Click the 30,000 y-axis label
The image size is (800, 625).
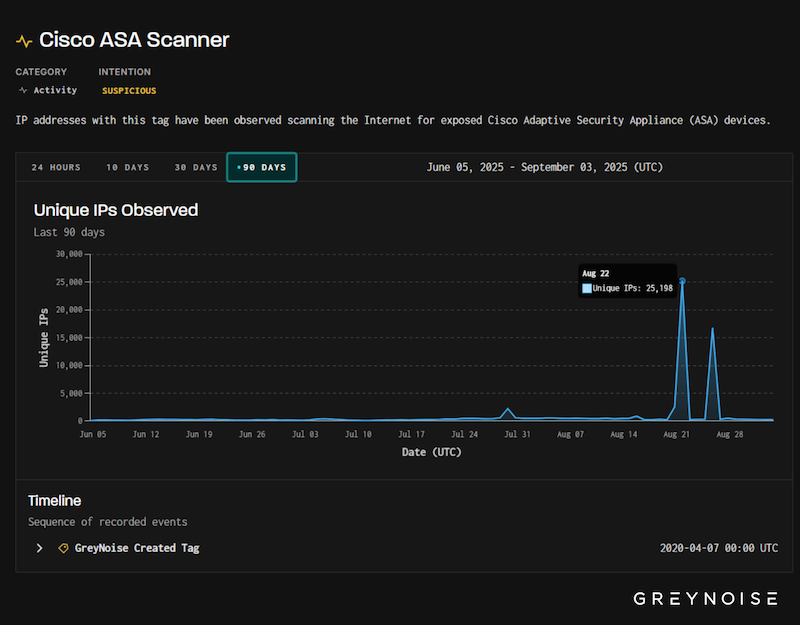(x=69, y=254)
